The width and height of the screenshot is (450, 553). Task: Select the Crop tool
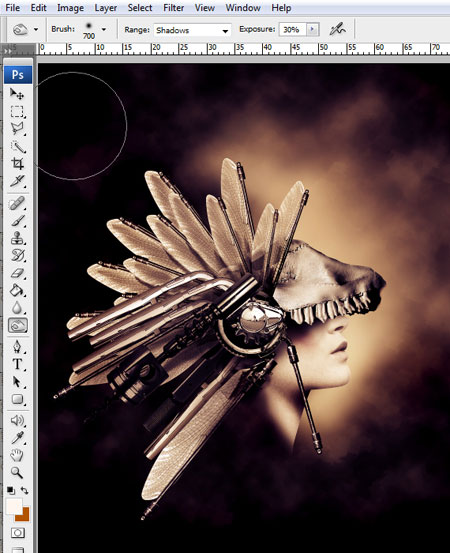coord(17,164)
